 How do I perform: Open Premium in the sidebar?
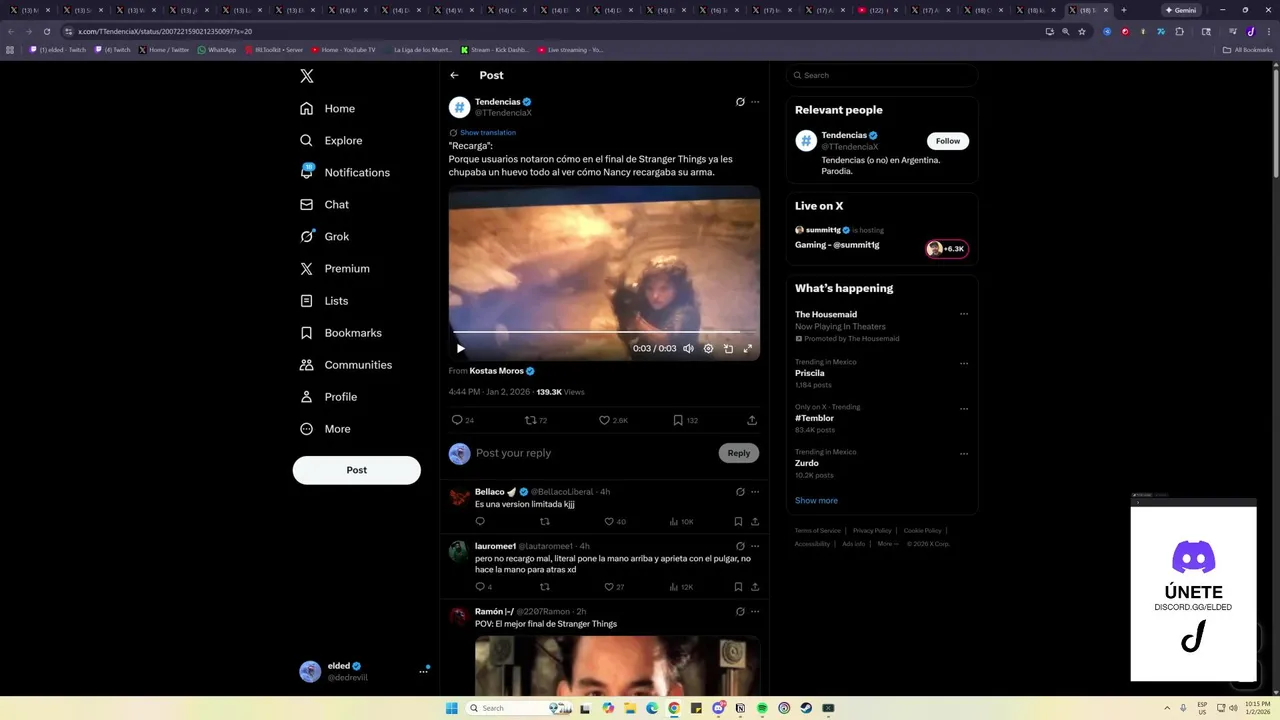(x=335, y=268)
